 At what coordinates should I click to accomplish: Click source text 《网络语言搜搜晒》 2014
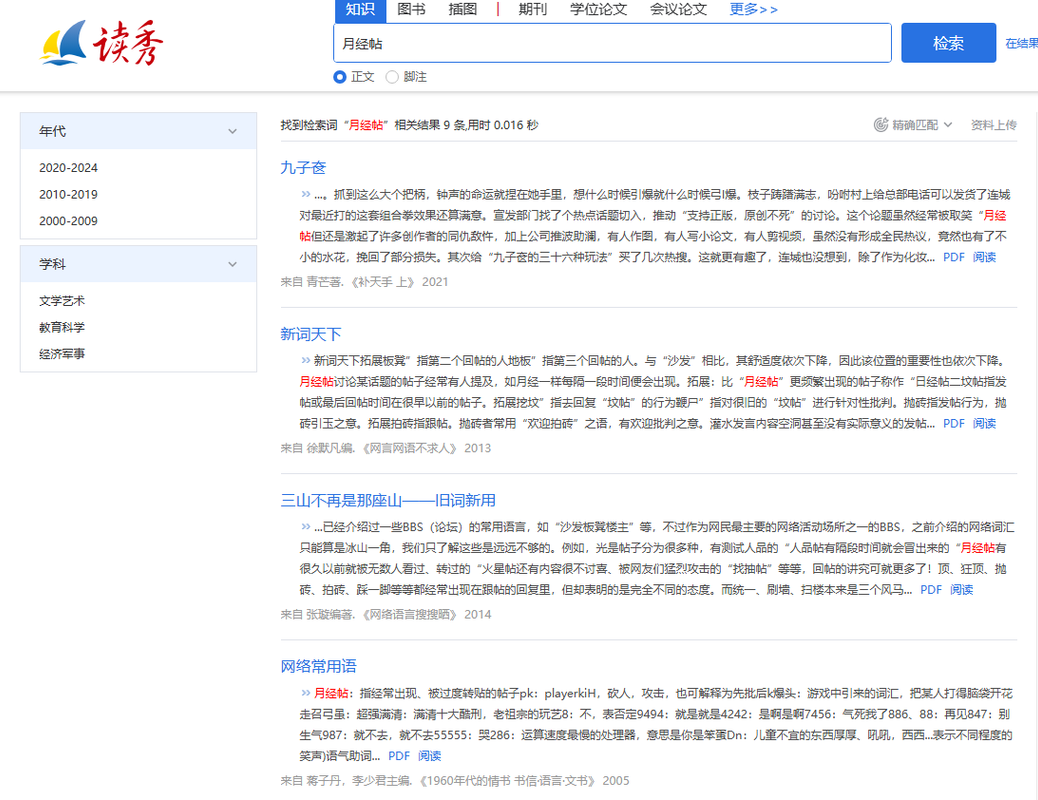[425, 614]
